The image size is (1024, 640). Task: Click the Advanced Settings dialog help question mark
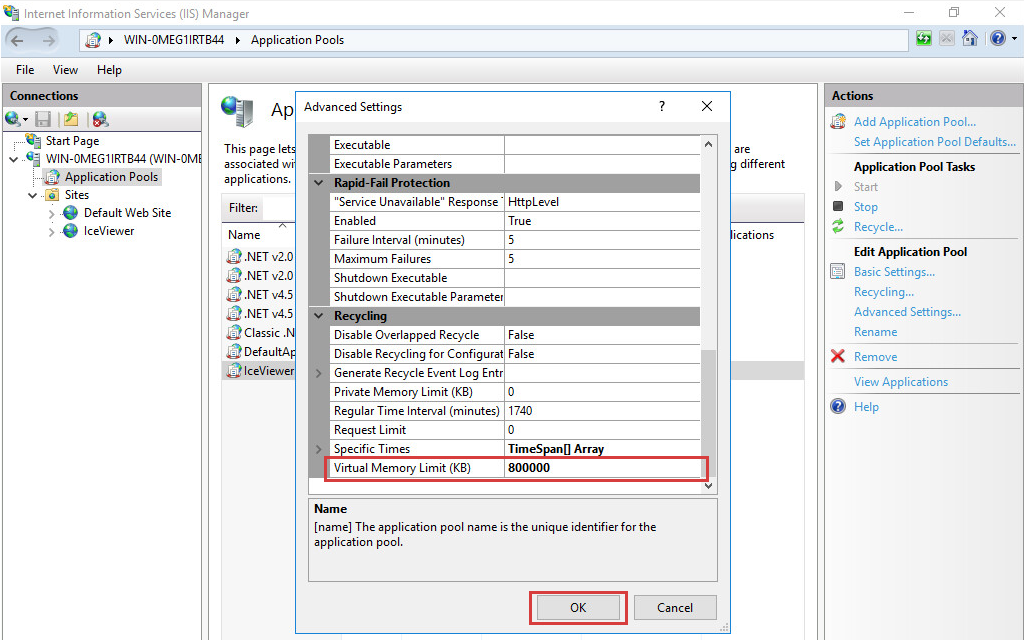[x=662, y=106]
